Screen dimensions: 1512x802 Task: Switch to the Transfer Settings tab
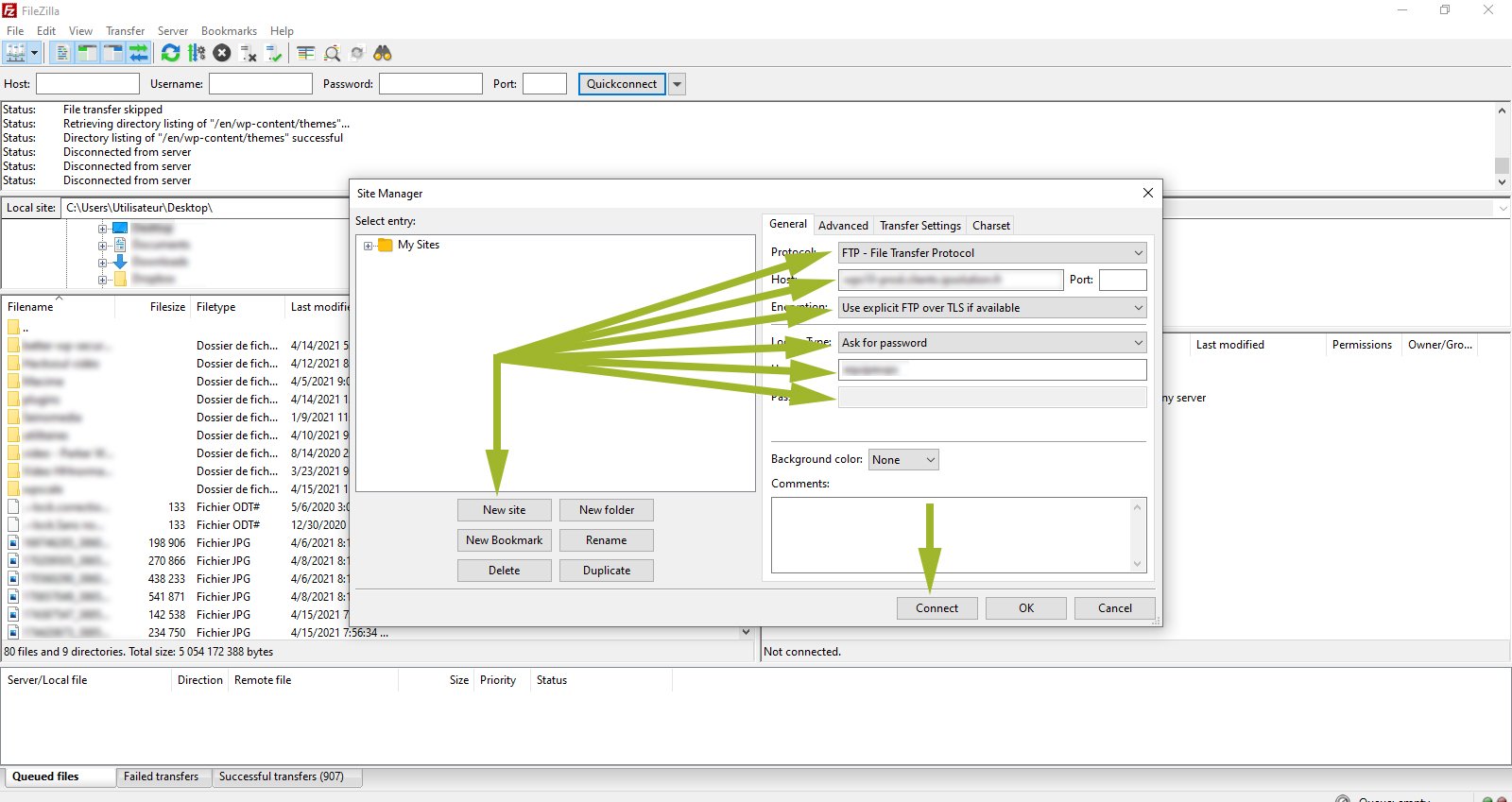(919, 226)
